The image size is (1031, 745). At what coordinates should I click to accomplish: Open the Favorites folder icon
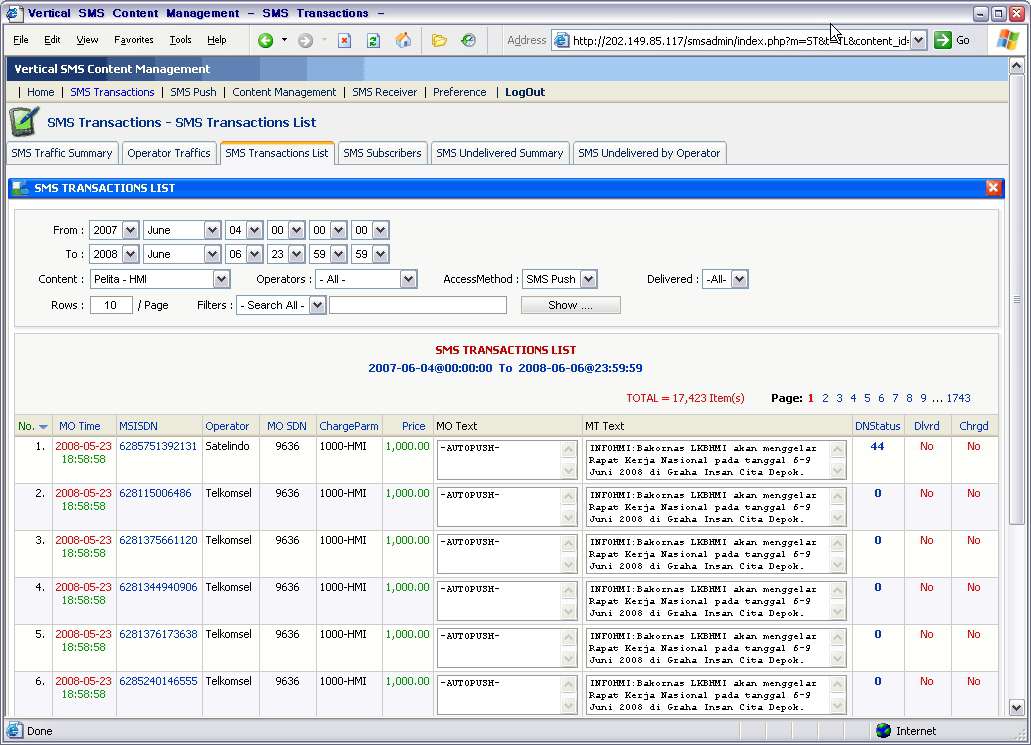tap(439, 41)
